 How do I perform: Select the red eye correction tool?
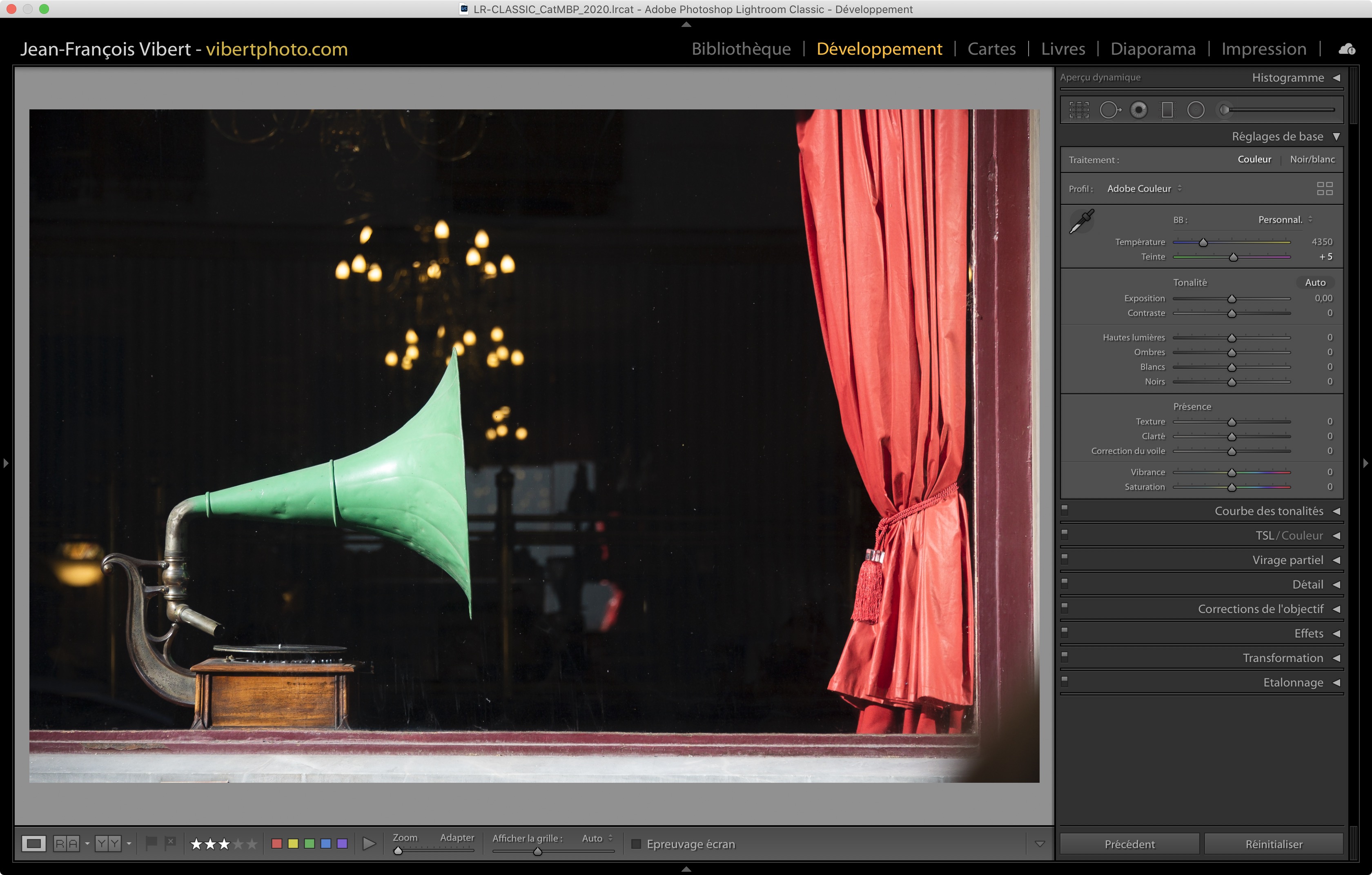(x=1138, y=110)
